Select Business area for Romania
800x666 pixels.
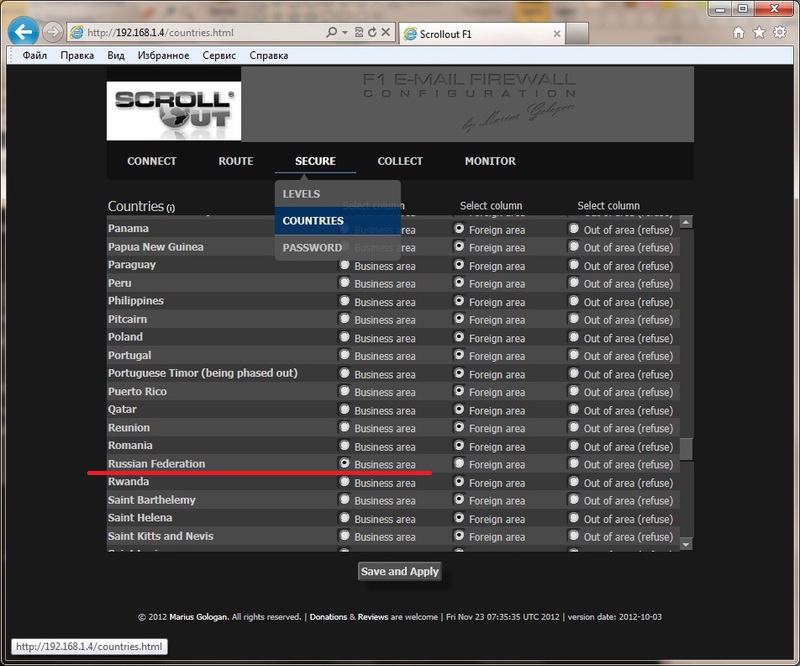click(344, 446)
